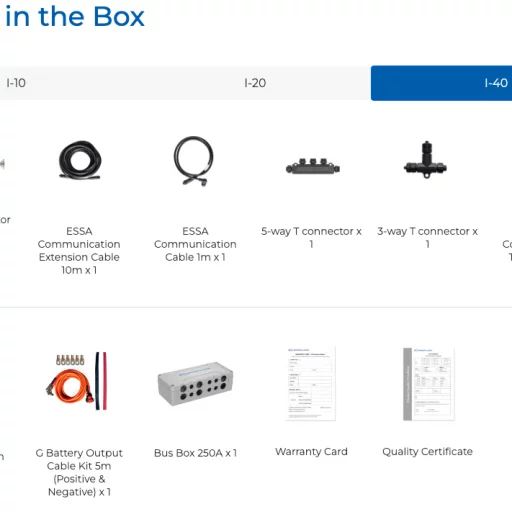Viewport: 512px width, 512px height.
Task: Click the 'in the Box' heading
Action: [75, 16]
